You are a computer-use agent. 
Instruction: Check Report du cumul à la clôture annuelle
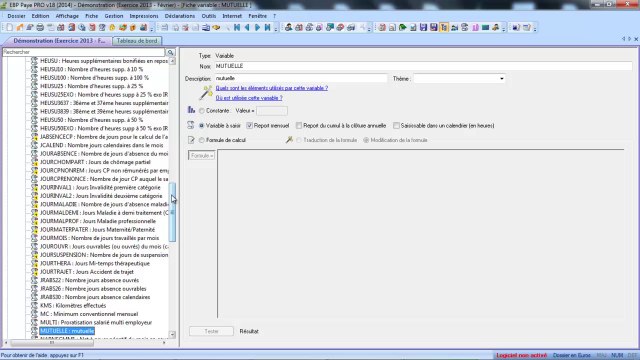coord(299,126)
